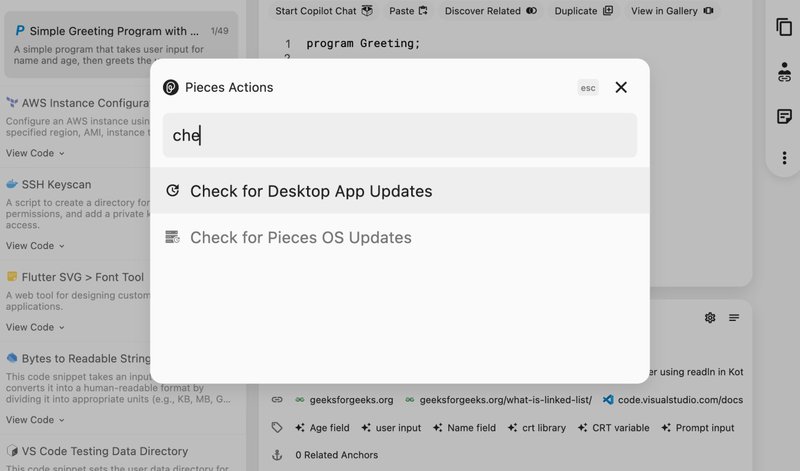The width and height of the screenshot is (800, 471).
Task: Click the Age field tag
Action: tap(322, 428)
